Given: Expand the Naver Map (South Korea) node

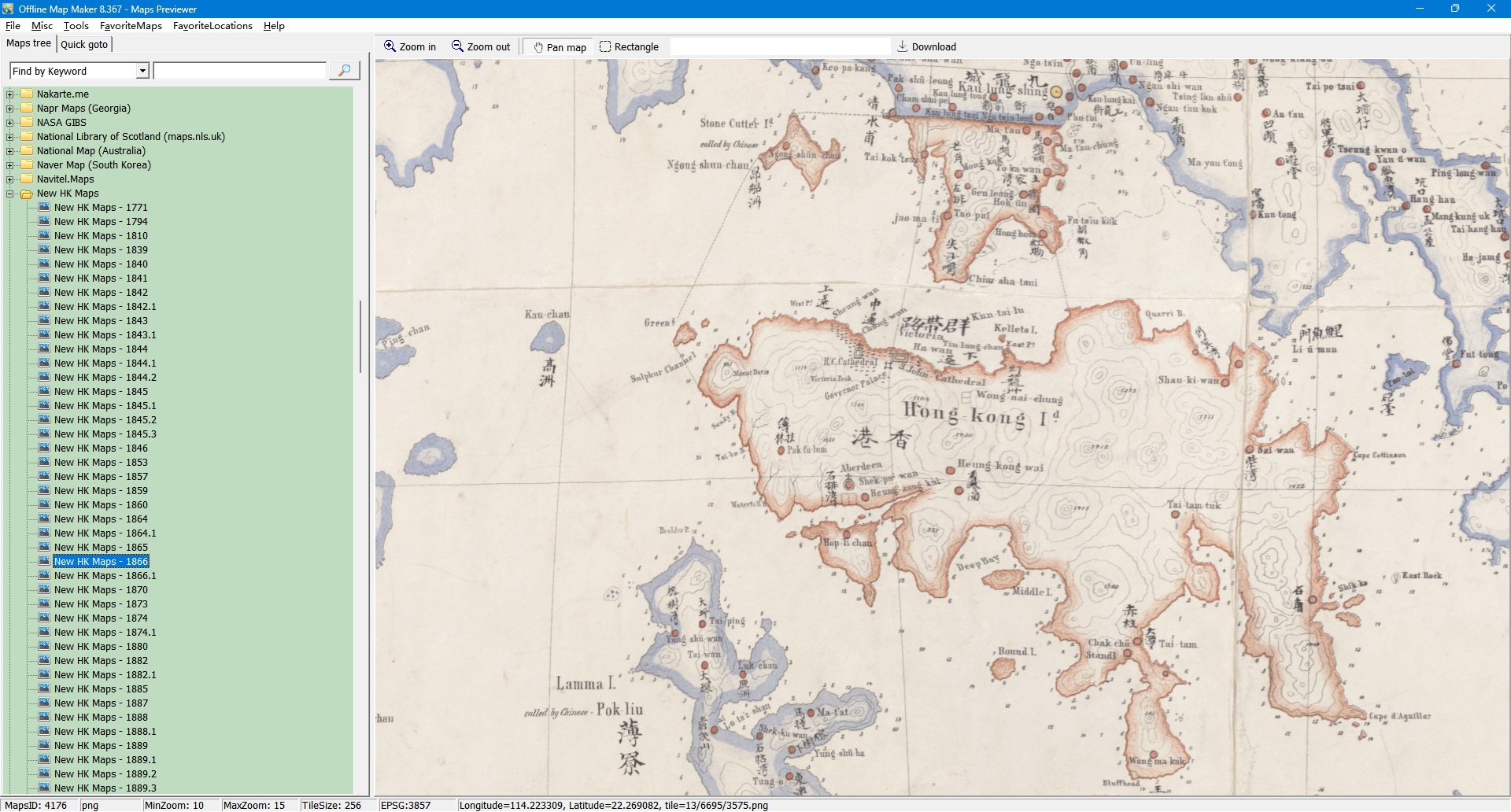Looking at the screenshot, I should [10, 165].
